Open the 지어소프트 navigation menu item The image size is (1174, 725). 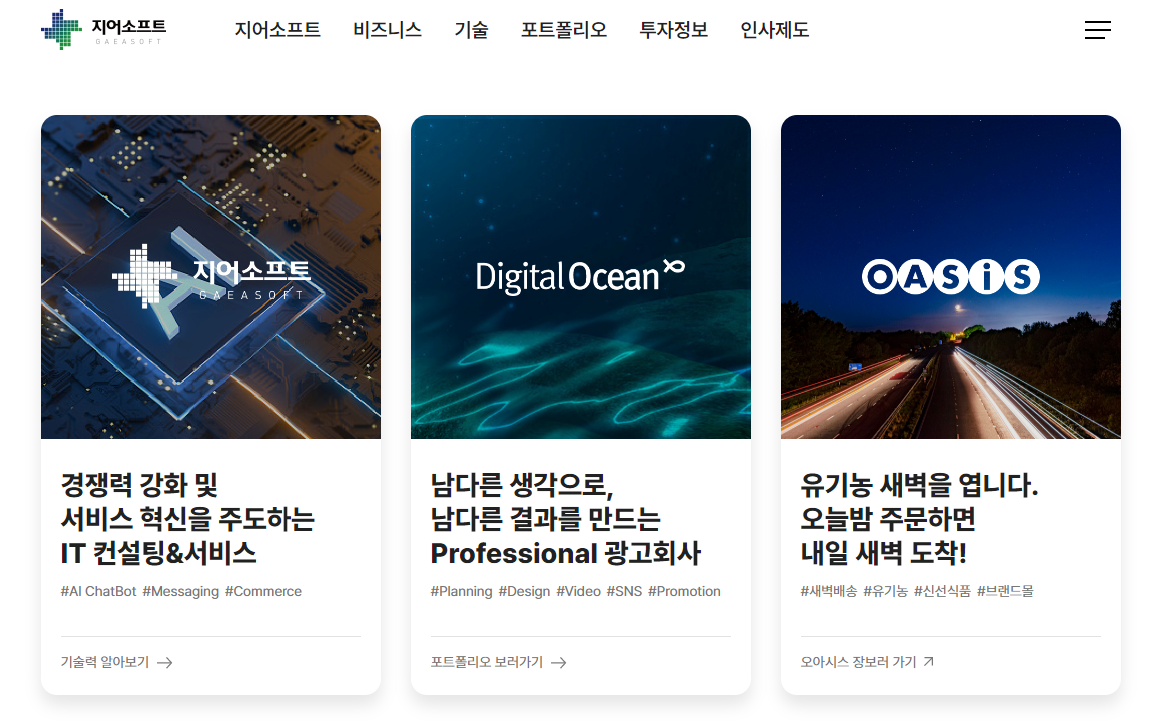278,30
